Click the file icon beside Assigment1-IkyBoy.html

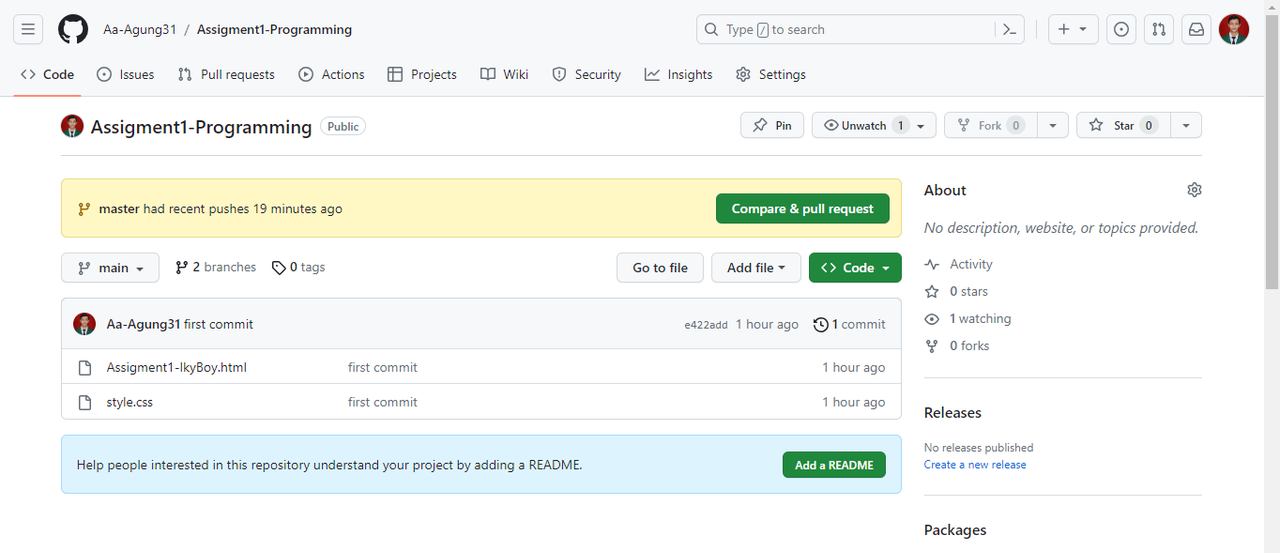tap(86, 367)
